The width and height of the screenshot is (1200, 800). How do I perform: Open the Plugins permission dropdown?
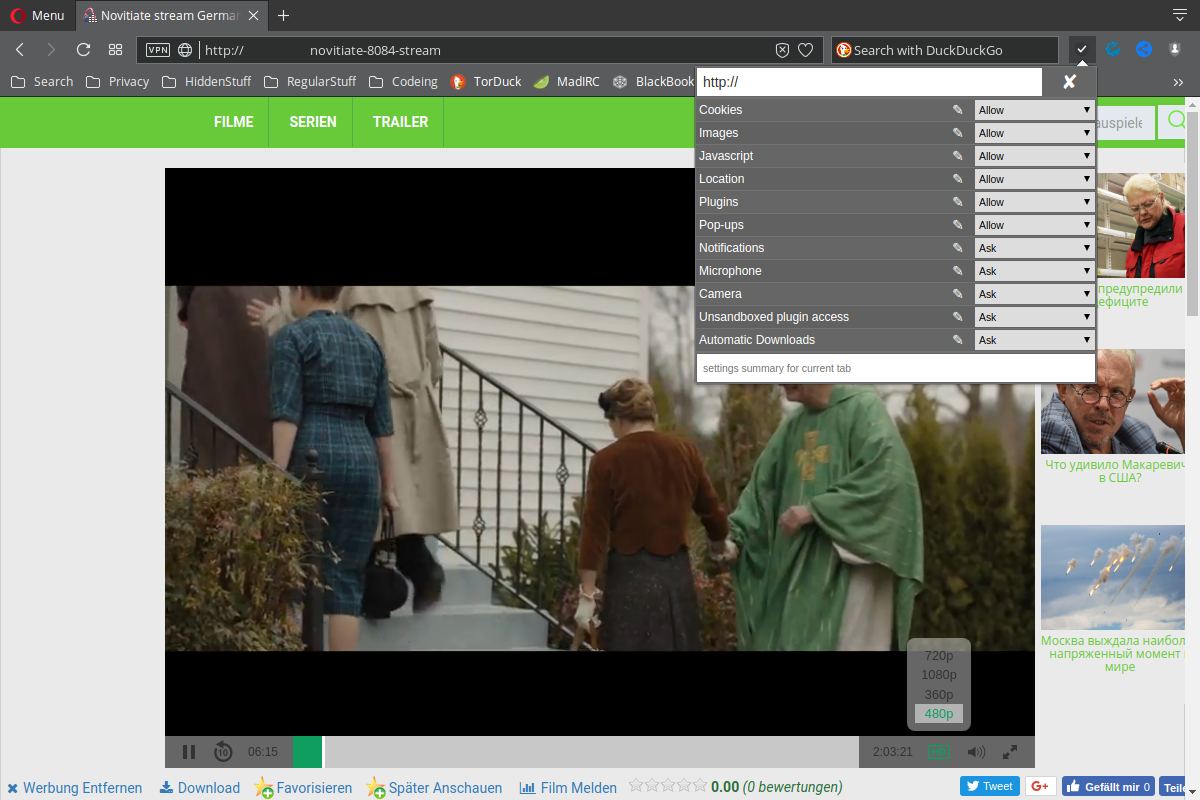click(1035, 202)
